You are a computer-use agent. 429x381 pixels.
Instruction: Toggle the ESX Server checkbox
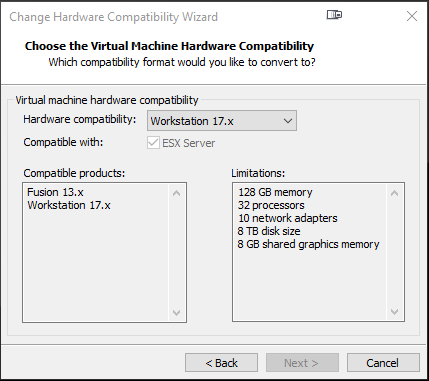153,143
